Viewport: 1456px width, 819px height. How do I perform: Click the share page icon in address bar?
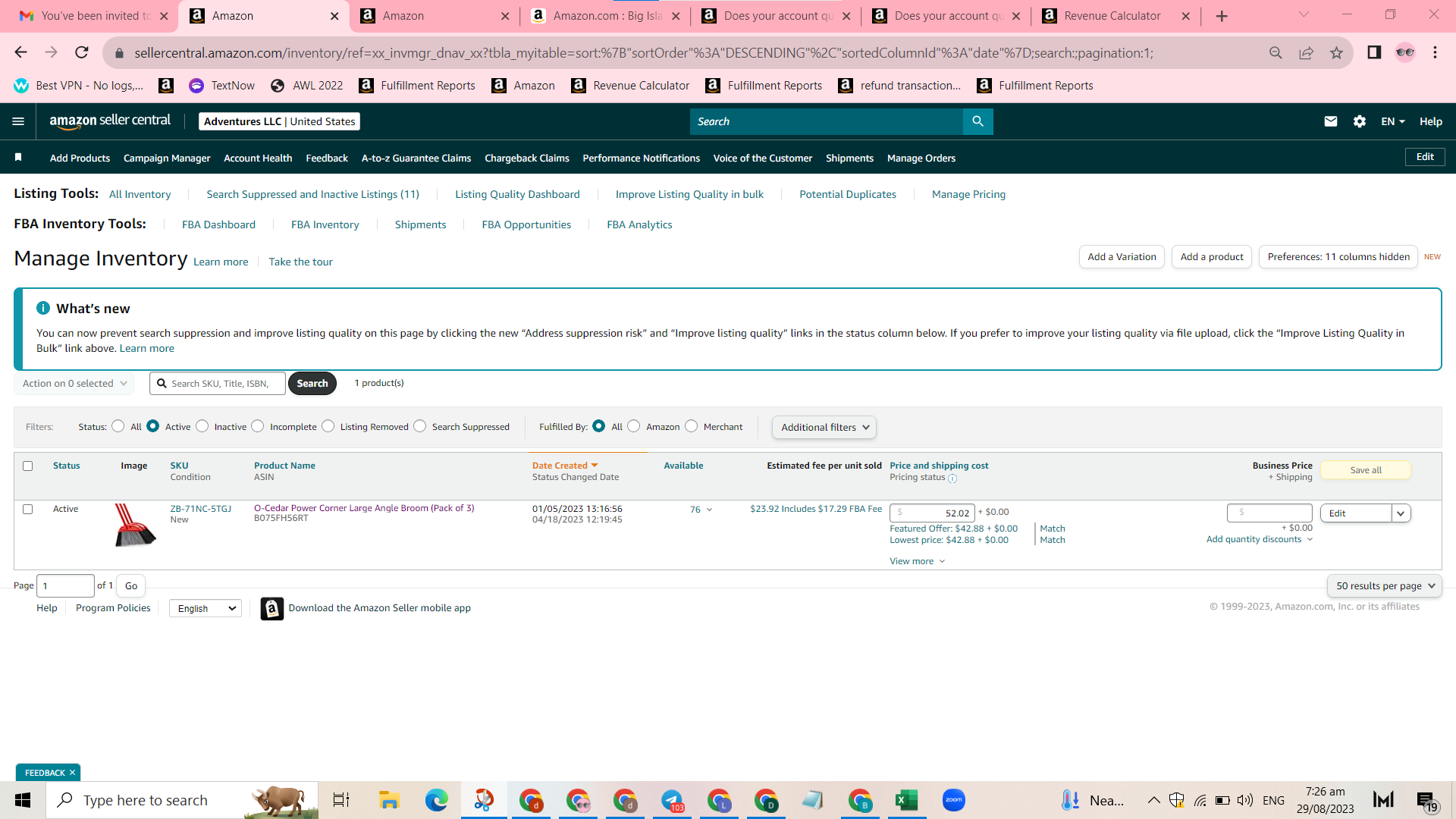click(x=1306, y=52)
